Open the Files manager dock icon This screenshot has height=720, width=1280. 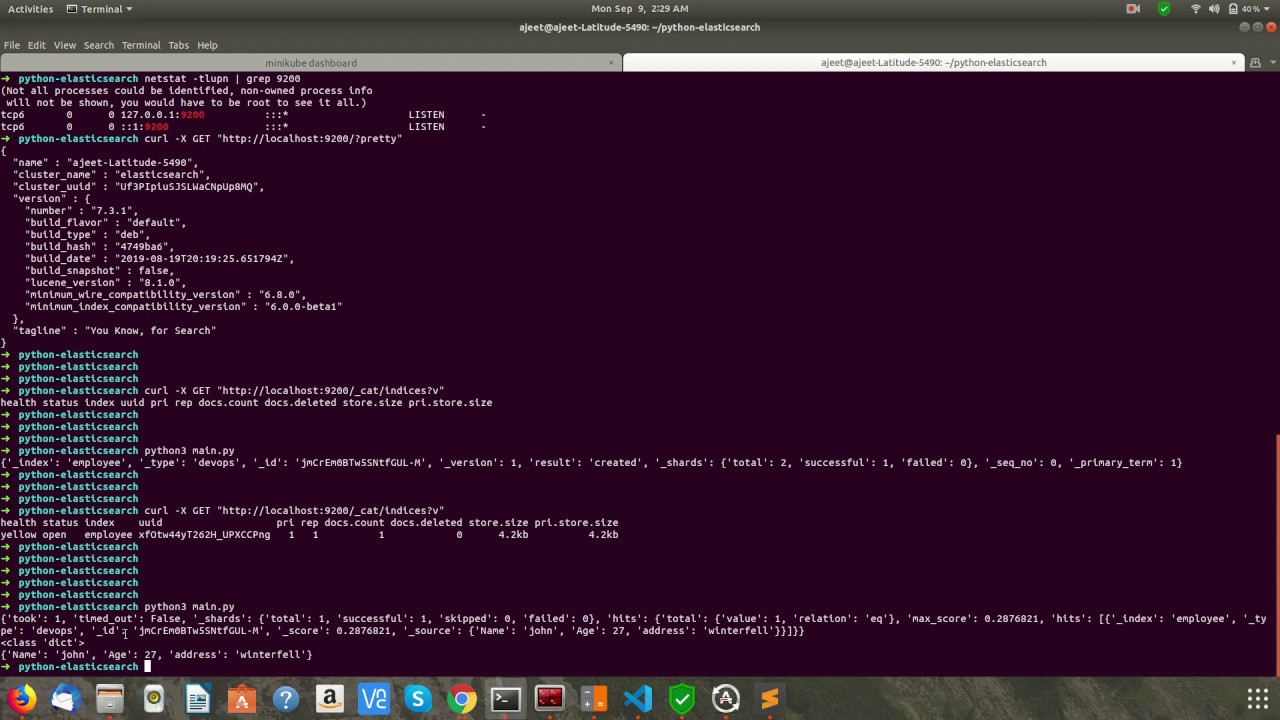pyautogui.click(x=110, y=698)
